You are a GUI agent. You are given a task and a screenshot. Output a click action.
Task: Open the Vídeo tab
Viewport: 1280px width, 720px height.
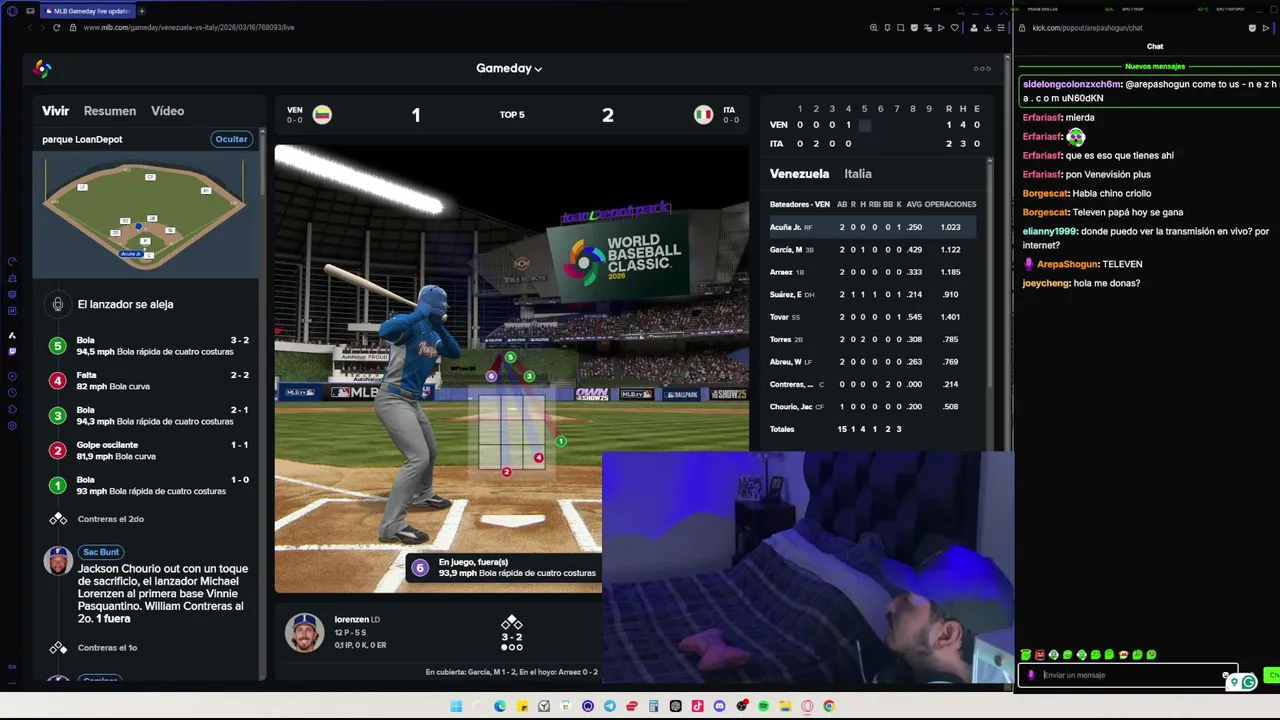[167, 111]
